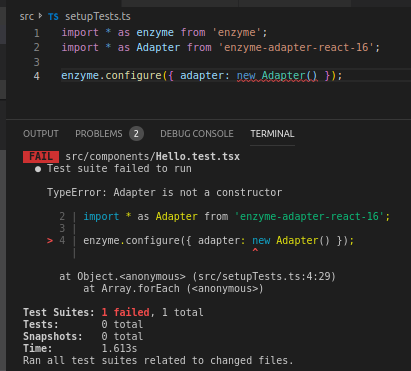Click 'Test suite failed to run' message
Viewport: 411px width, 371px height.
[x=119, y=169]
